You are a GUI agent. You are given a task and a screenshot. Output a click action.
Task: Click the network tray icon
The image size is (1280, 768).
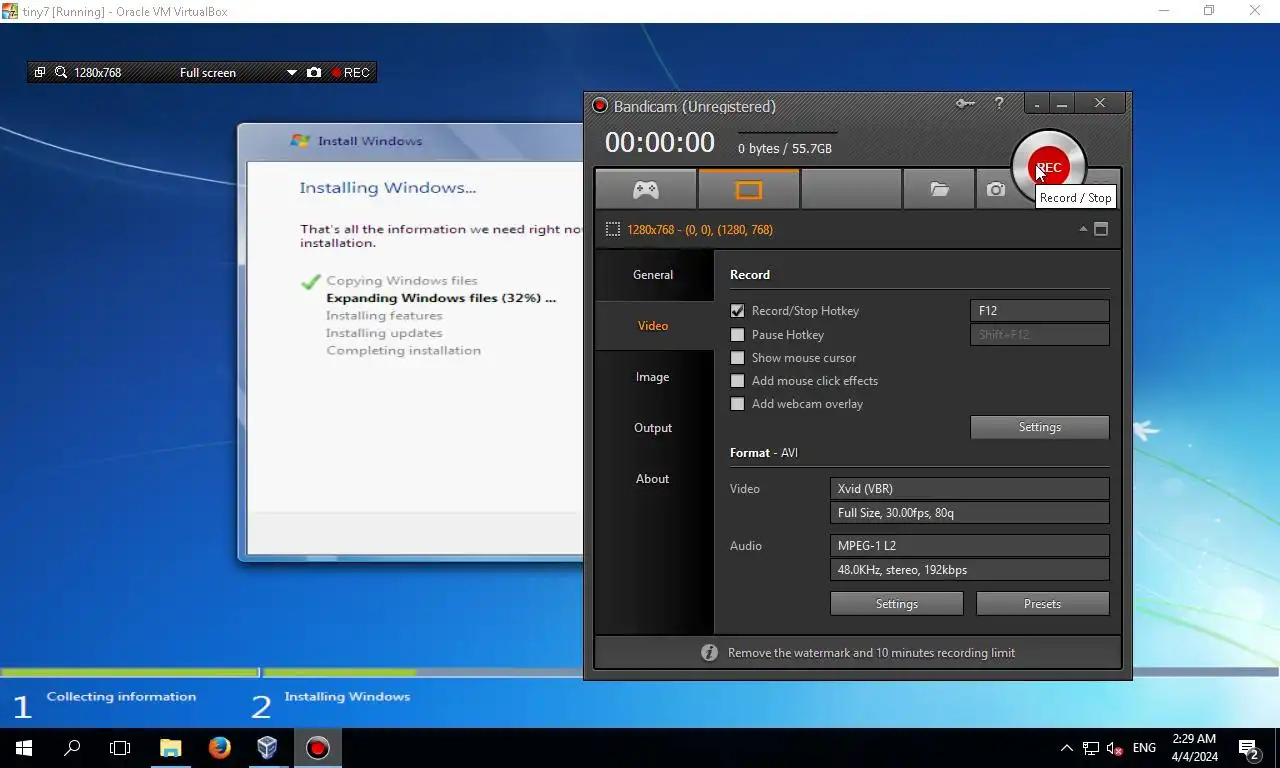point(1091,748)
